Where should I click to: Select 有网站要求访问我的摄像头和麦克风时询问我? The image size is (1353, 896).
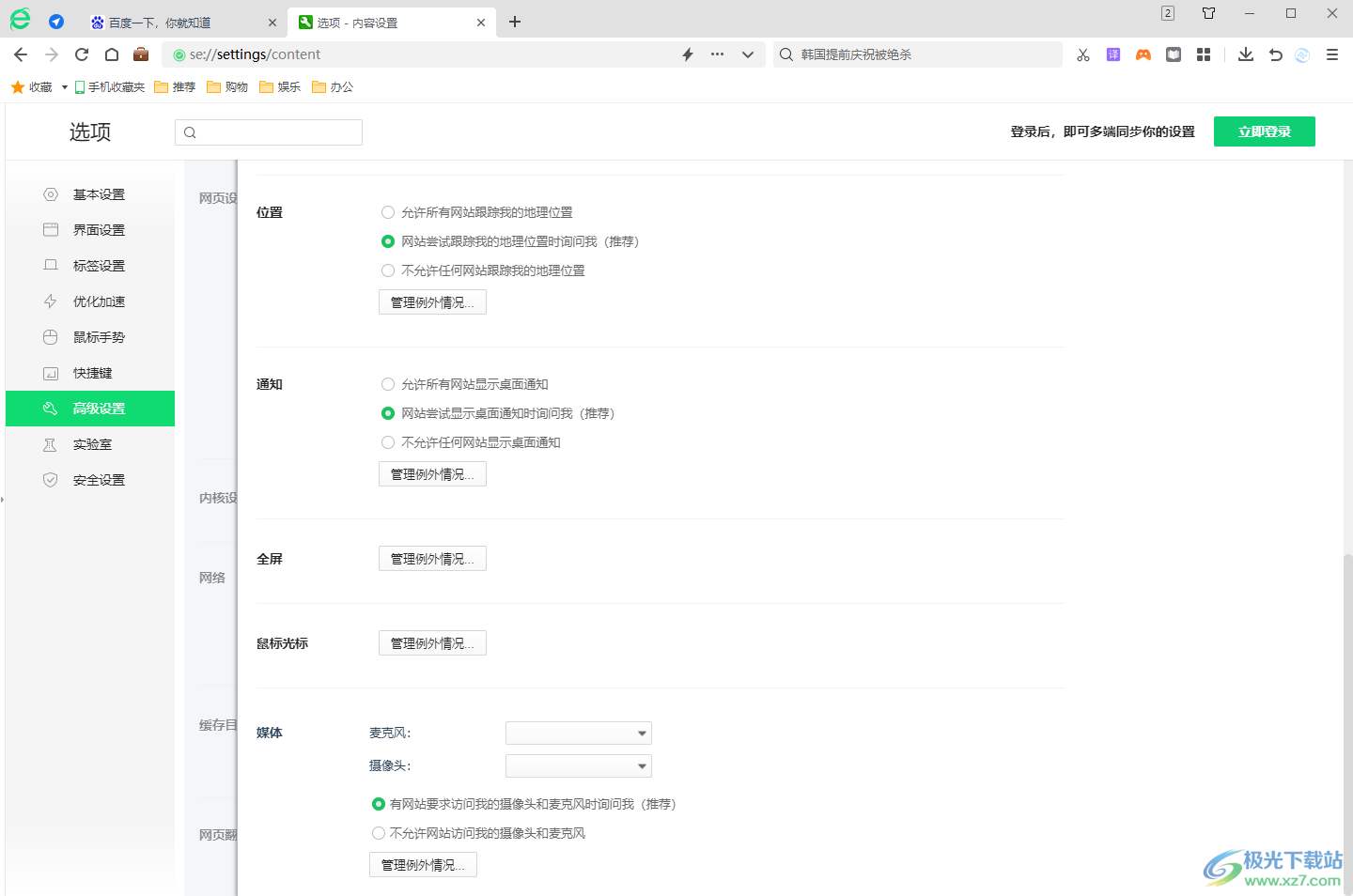point(379,804)
